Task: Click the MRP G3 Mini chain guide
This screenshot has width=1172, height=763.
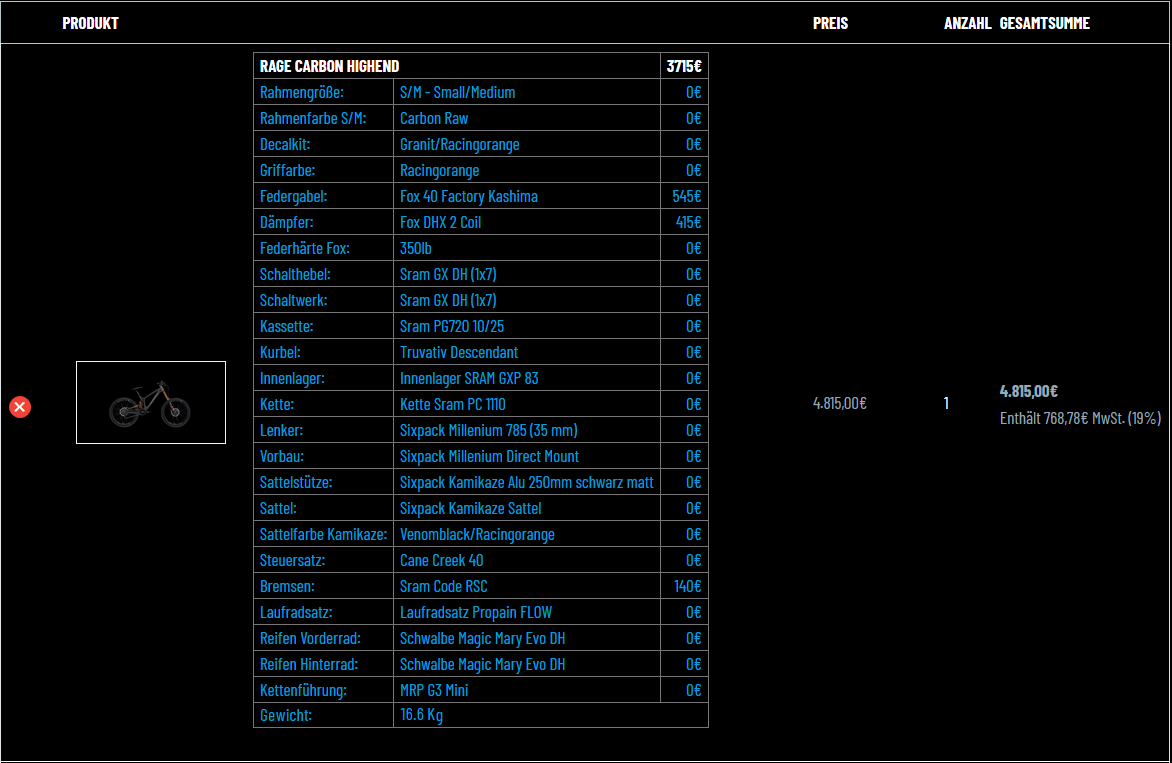Action: coord(434,690)
